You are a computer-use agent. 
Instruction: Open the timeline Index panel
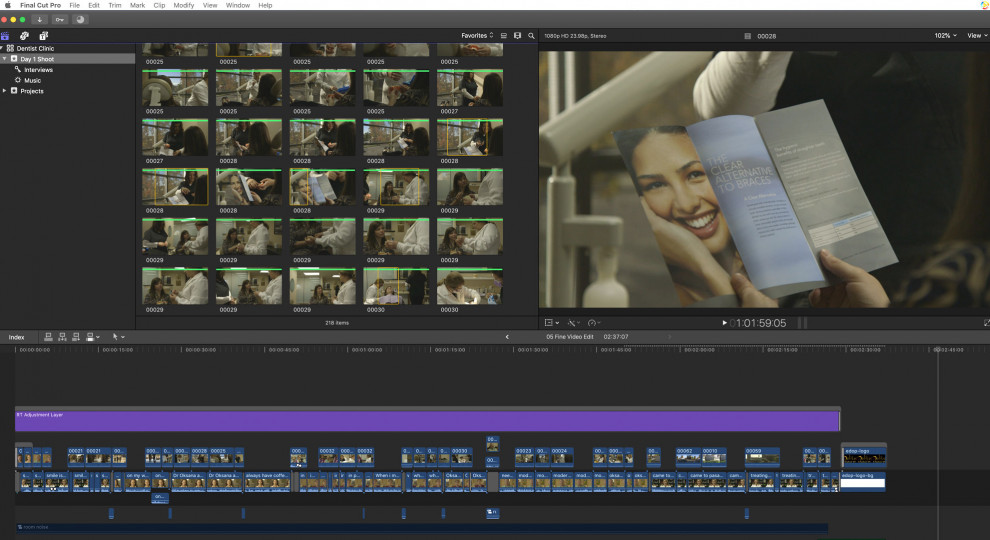[16, 337]
